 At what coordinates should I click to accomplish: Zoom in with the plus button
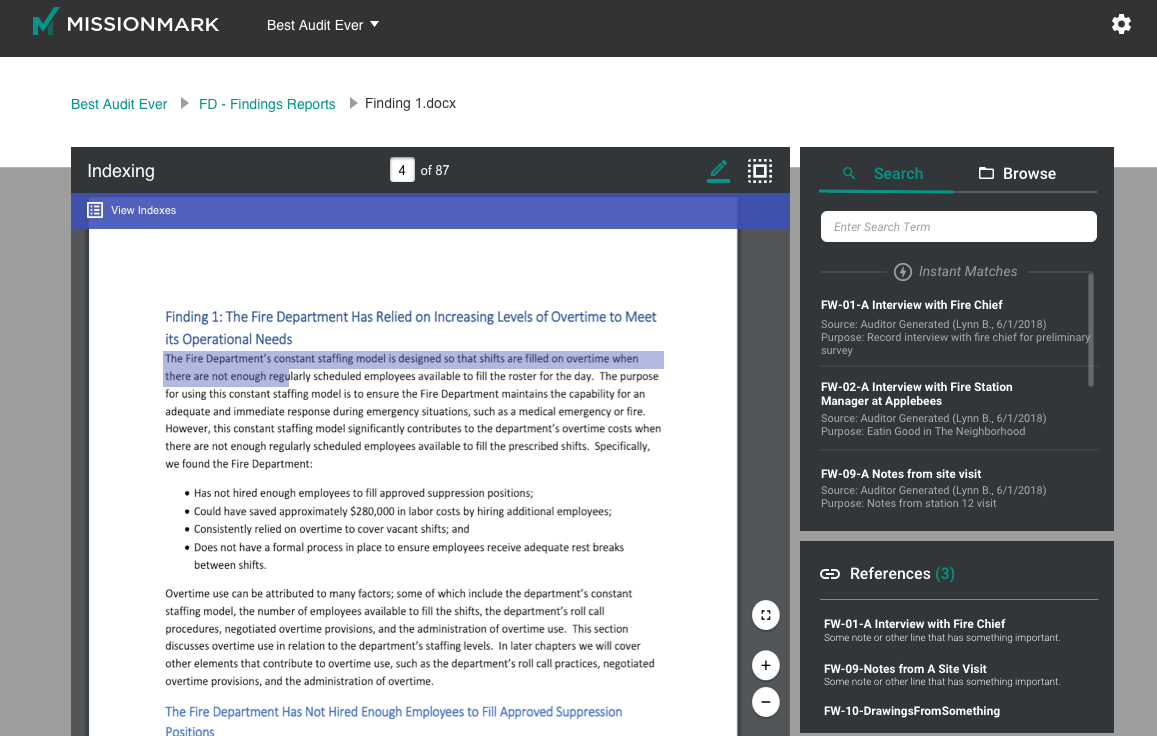coord(766,666)
